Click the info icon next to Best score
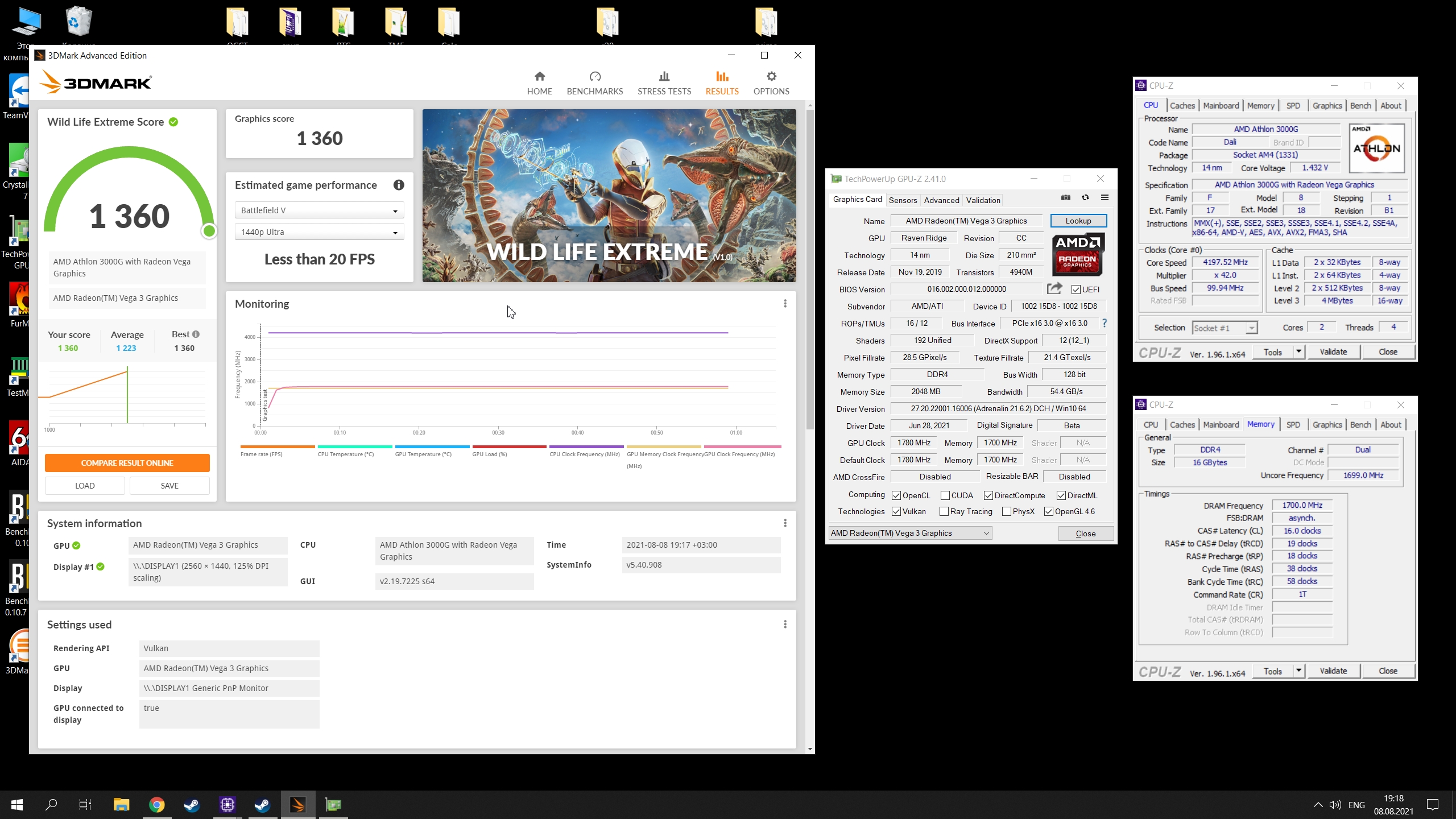1456x819 pixels. (x=196, y=334)
